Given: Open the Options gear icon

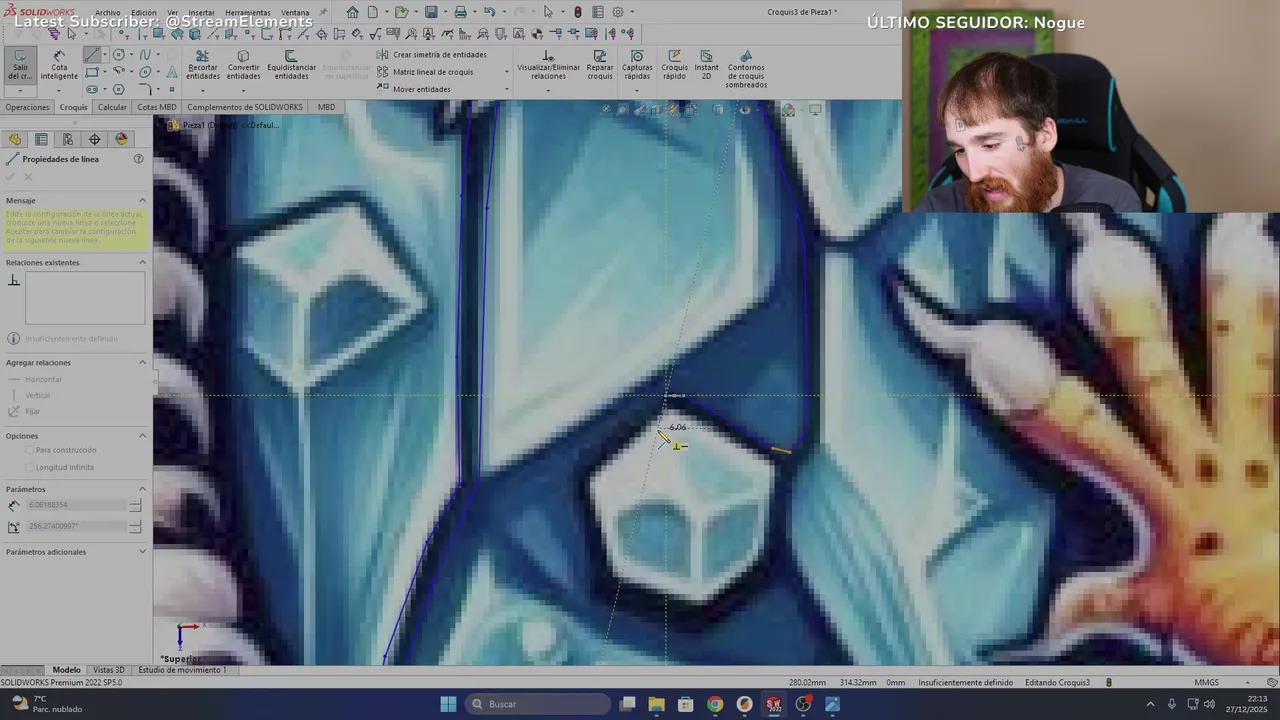Looking at the screenshot, I should pos(617,12).
